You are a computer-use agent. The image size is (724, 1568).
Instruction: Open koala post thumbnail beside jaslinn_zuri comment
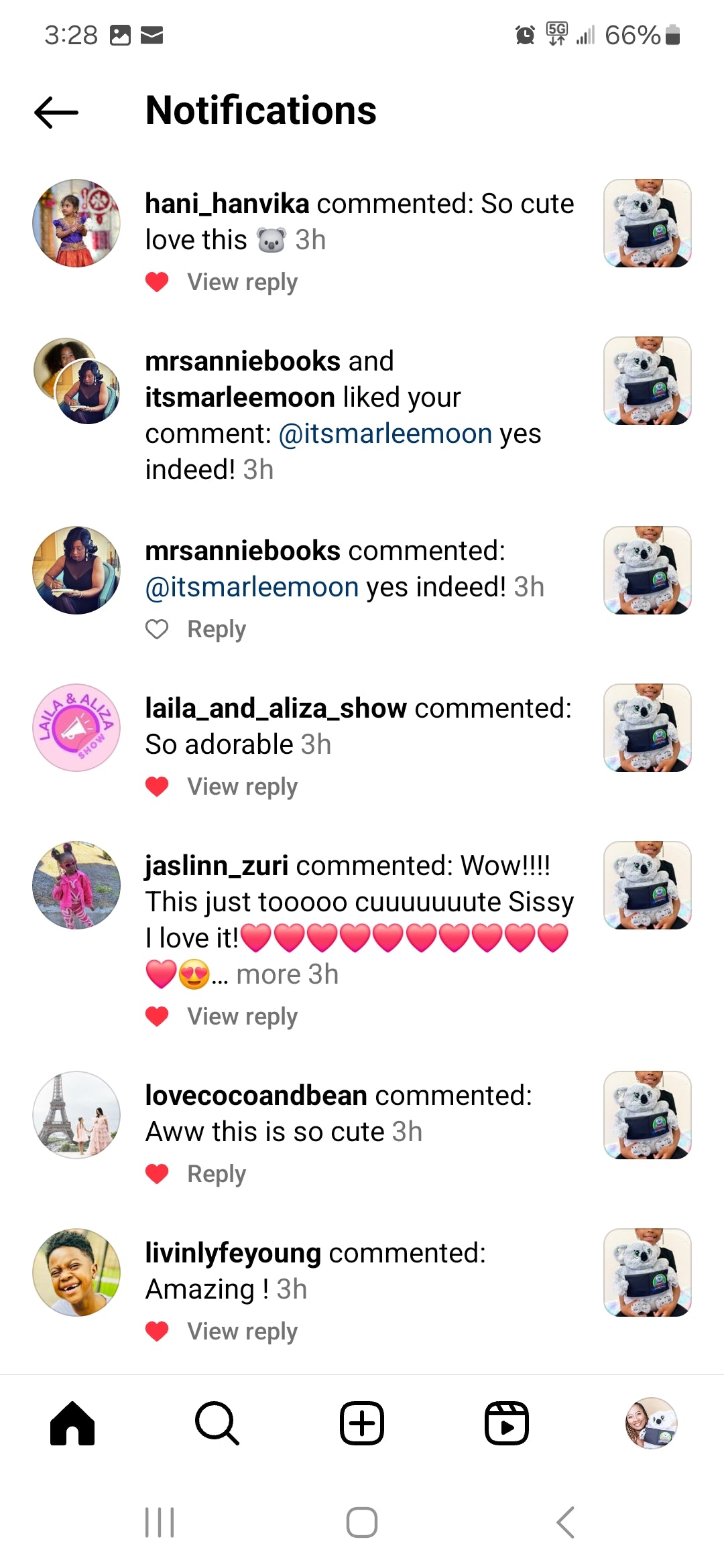(648, 885)
